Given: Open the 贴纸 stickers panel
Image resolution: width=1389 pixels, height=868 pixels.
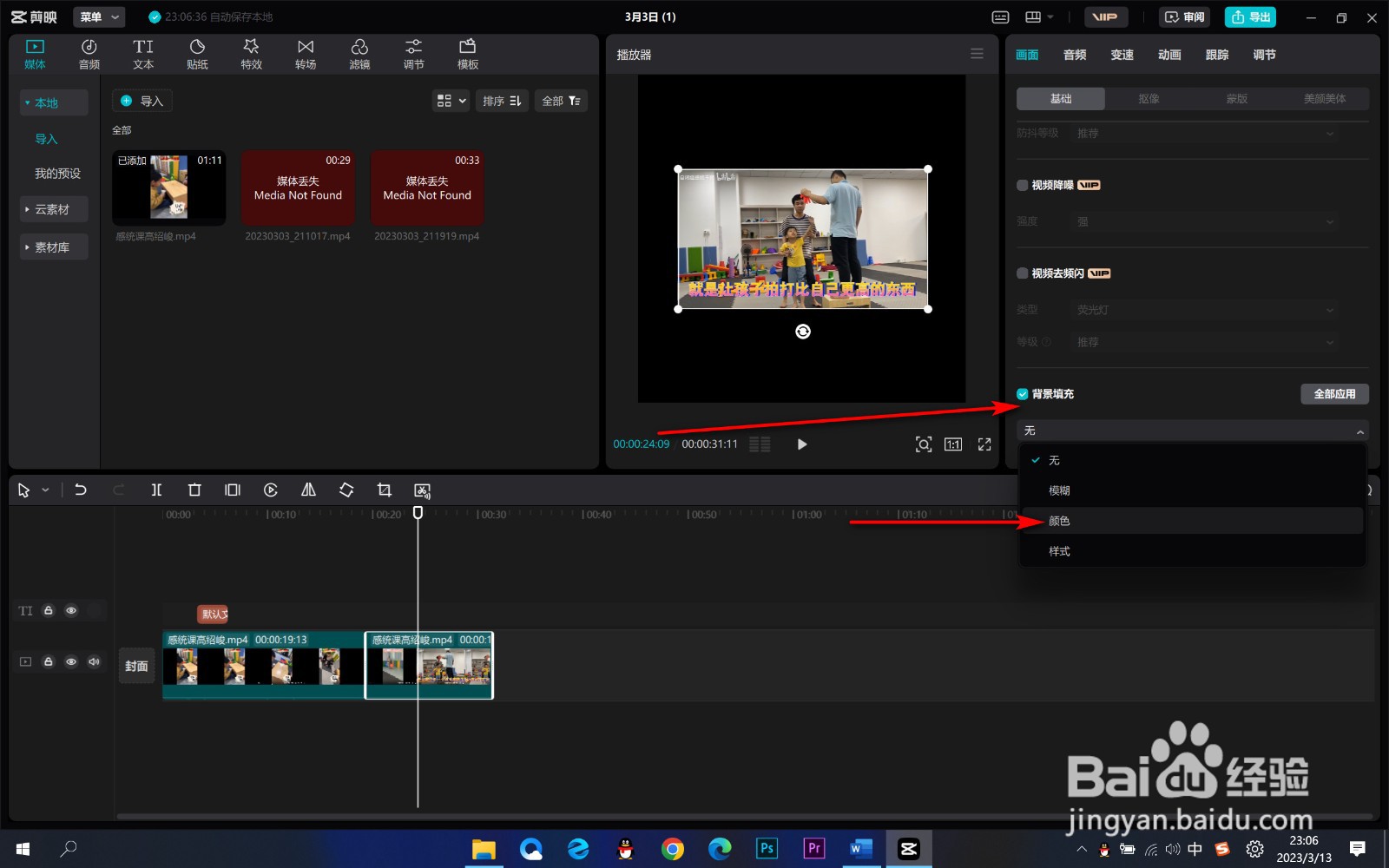Looking at the screenshot, I should pos(197,54).
